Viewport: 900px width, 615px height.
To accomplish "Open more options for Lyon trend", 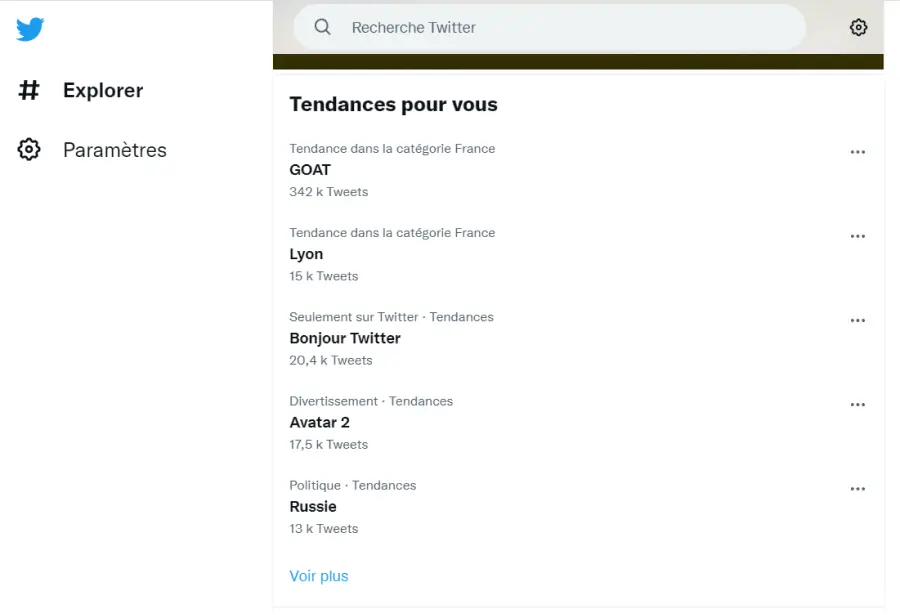I will point(858,237).
